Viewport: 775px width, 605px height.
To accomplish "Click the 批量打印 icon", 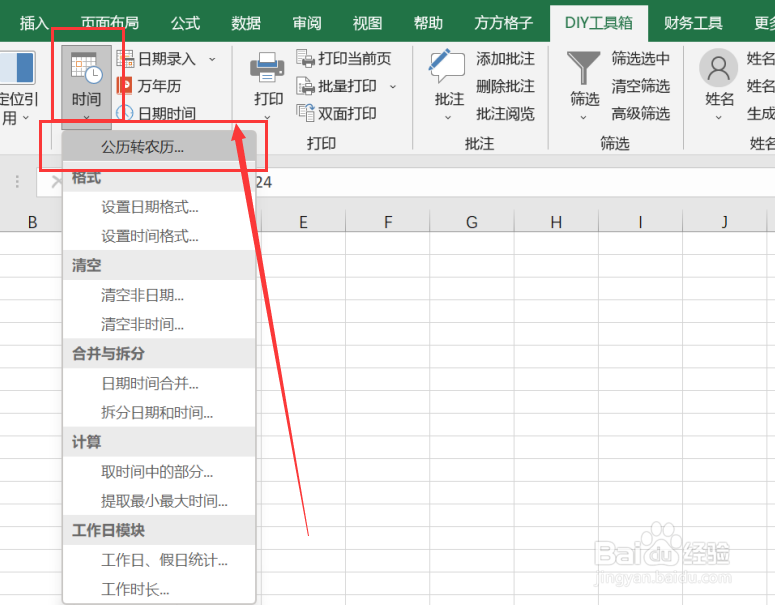I will point(305,86).
